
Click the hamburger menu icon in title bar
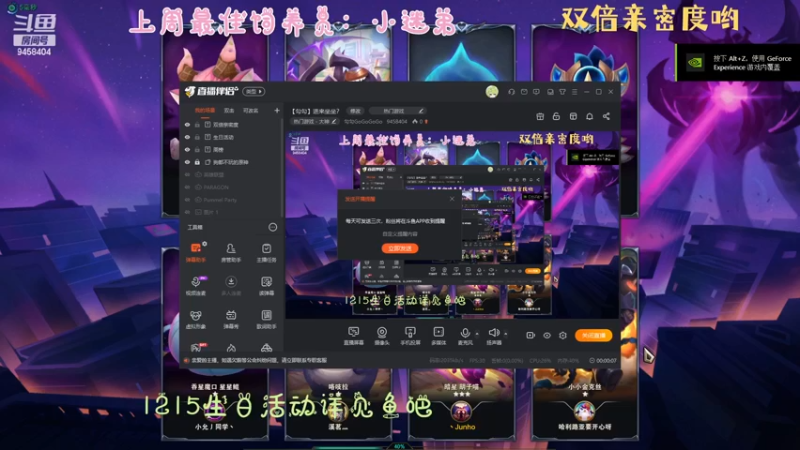(x=574, y=92)
